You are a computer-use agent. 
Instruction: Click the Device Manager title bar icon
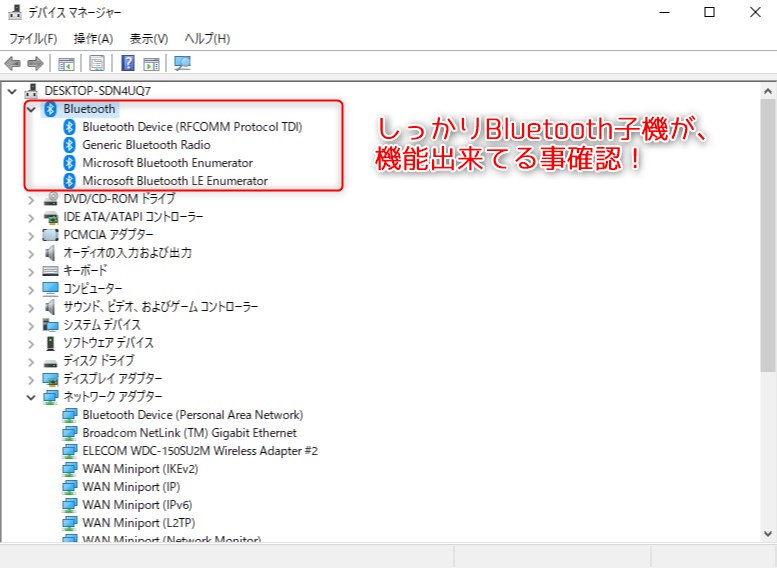pos(15,12)
